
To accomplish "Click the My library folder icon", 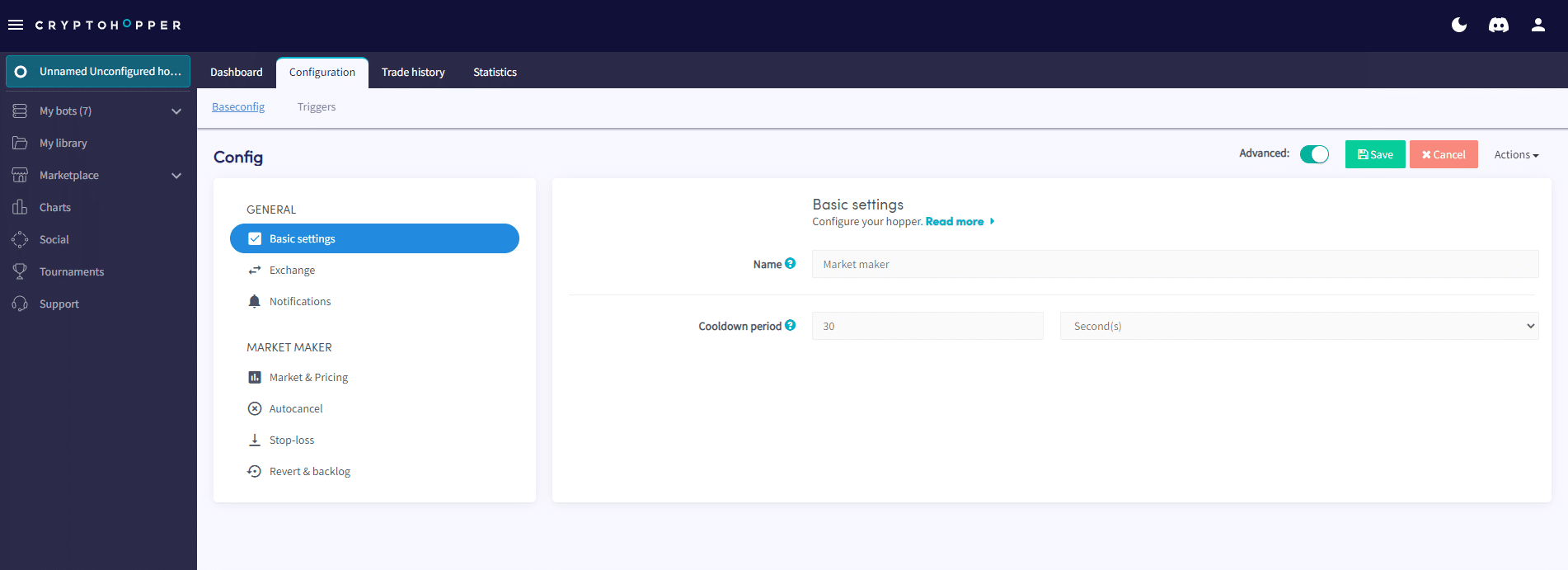I will pyautogui.click(x=20, y=143).
